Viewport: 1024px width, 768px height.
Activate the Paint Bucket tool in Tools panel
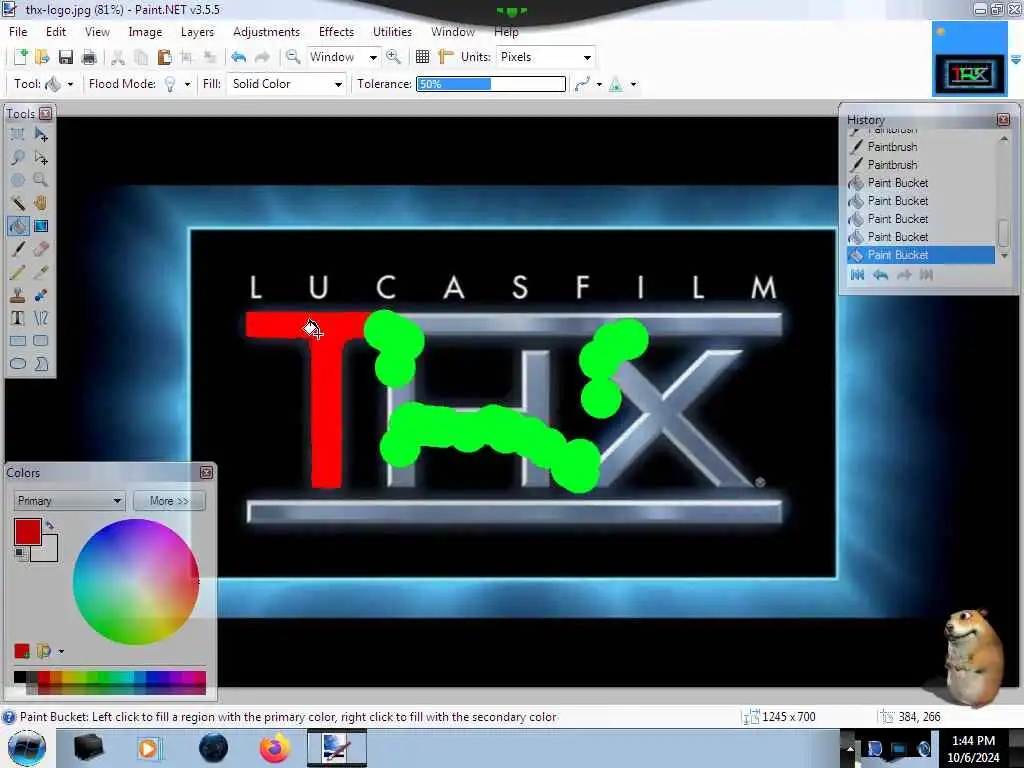[18, 226]
